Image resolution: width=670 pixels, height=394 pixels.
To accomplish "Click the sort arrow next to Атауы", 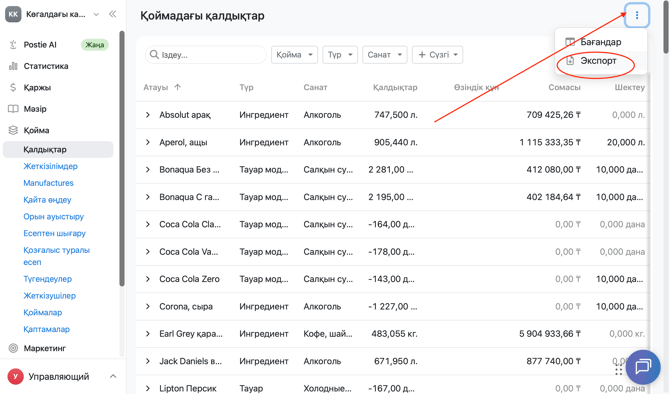I will pyautogui.click(x=178, y=87).
